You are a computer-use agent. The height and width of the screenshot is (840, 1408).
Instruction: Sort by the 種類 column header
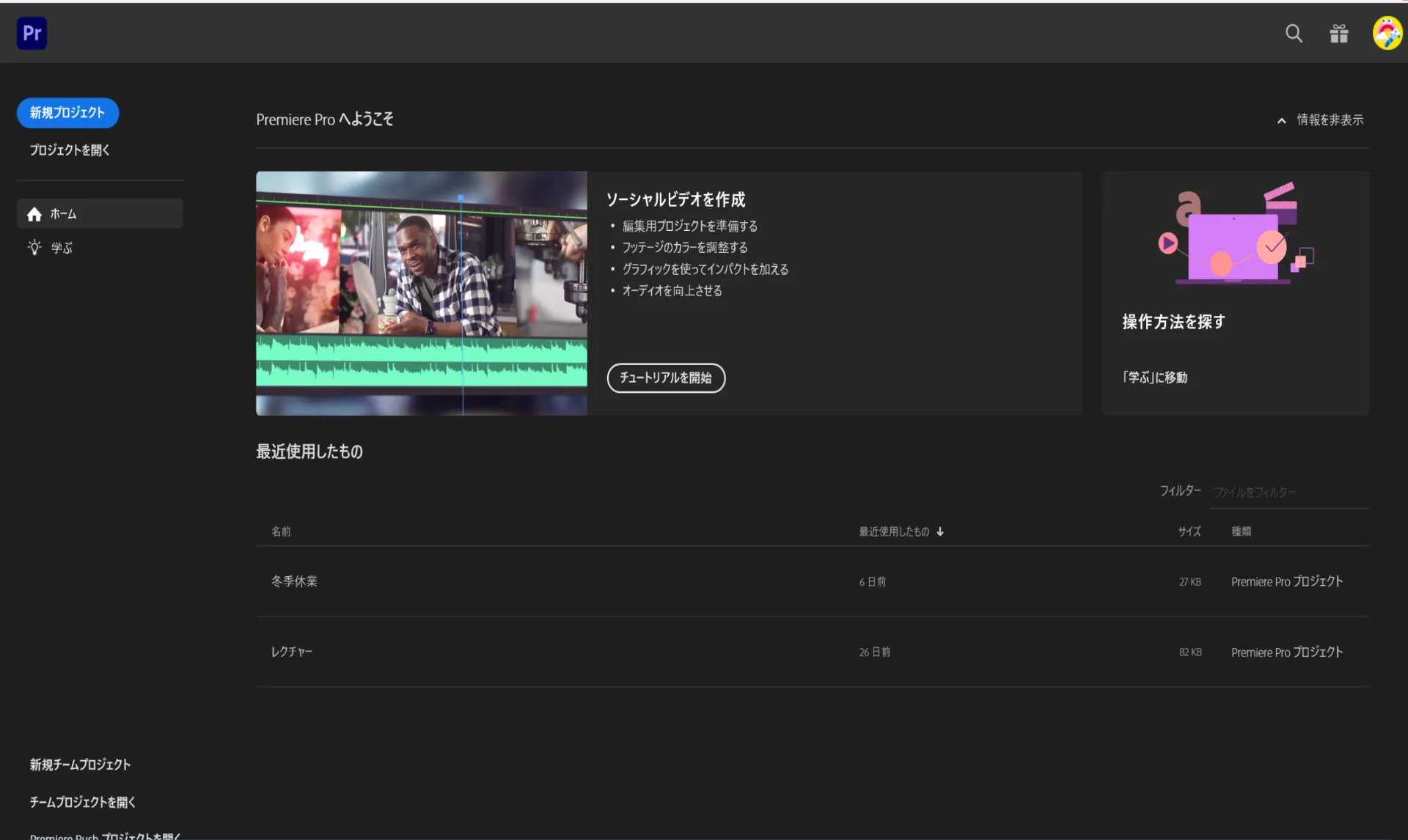pyautogui.click(x=1242, y=531)
